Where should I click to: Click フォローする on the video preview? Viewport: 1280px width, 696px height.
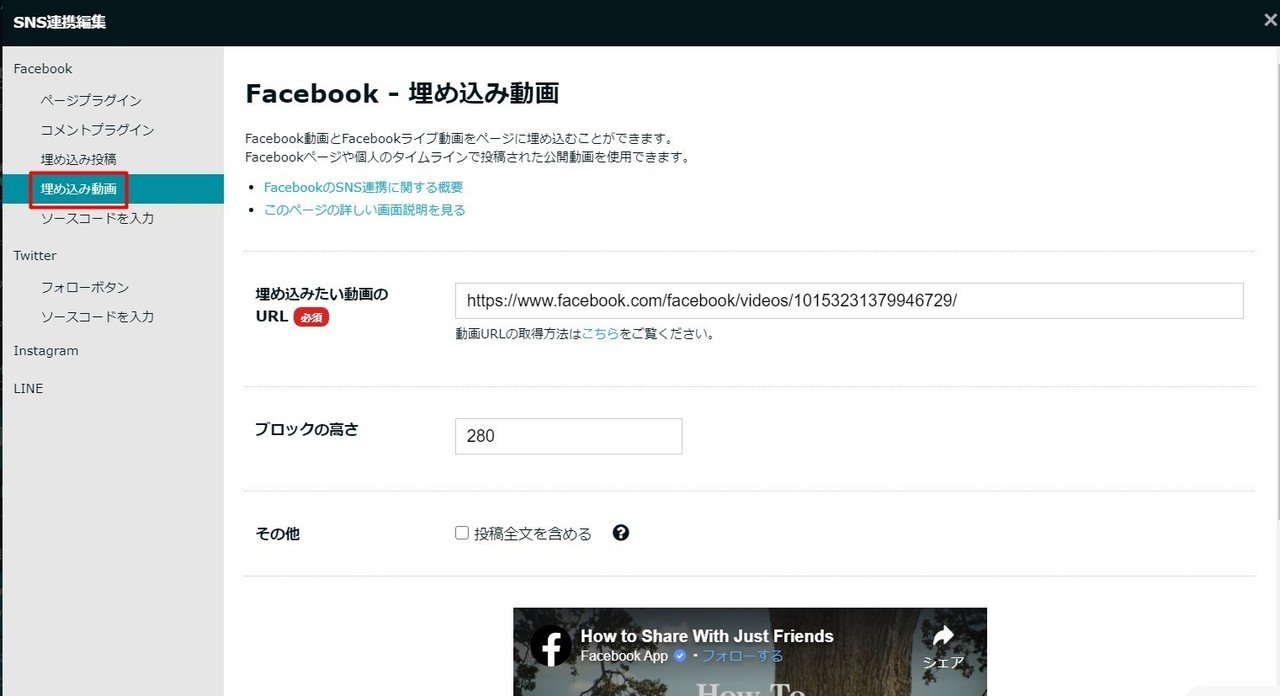point(743,656)
